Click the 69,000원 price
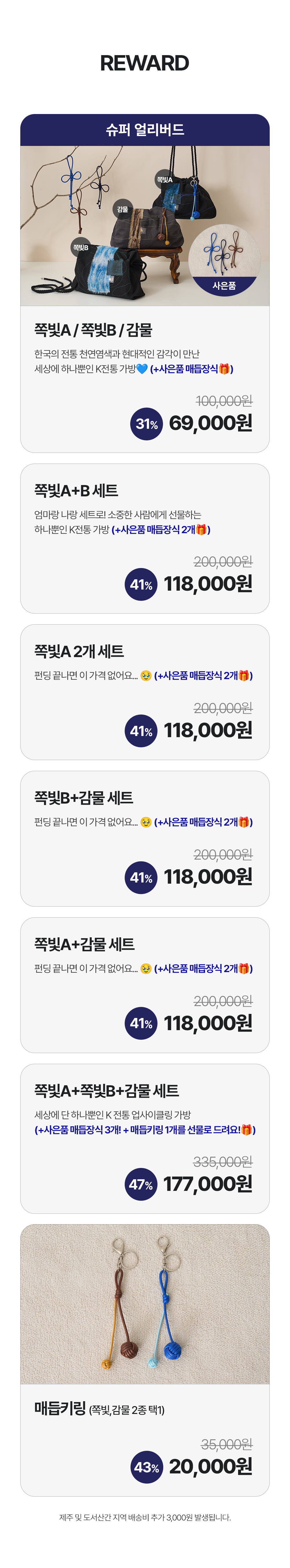 click(210, 423)
